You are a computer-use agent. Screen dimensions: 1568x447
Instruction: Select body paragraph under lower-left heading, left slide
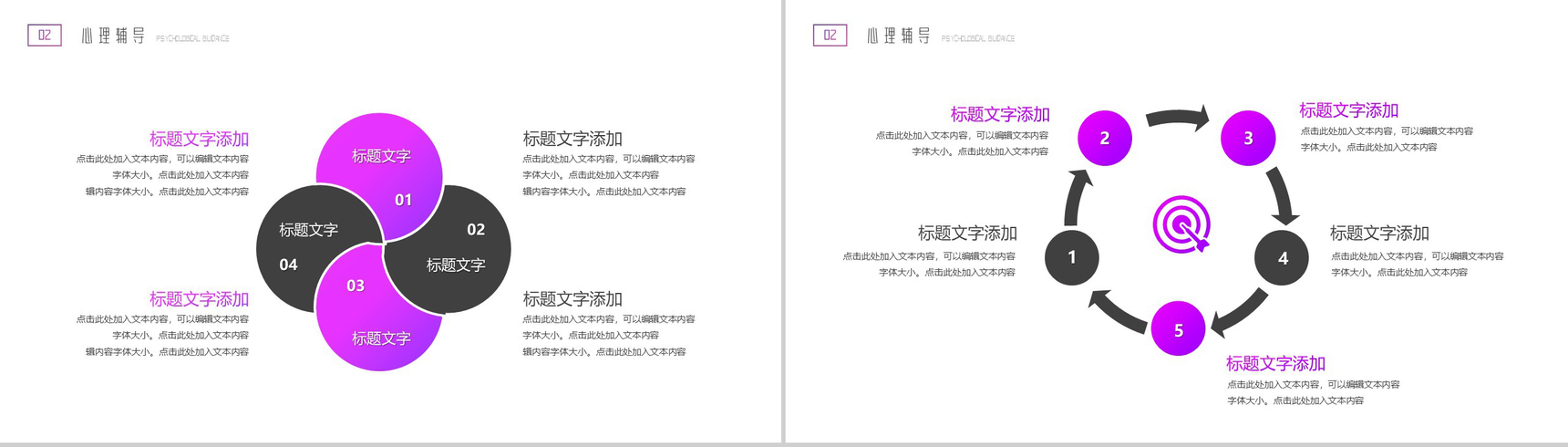click(162, 336)
